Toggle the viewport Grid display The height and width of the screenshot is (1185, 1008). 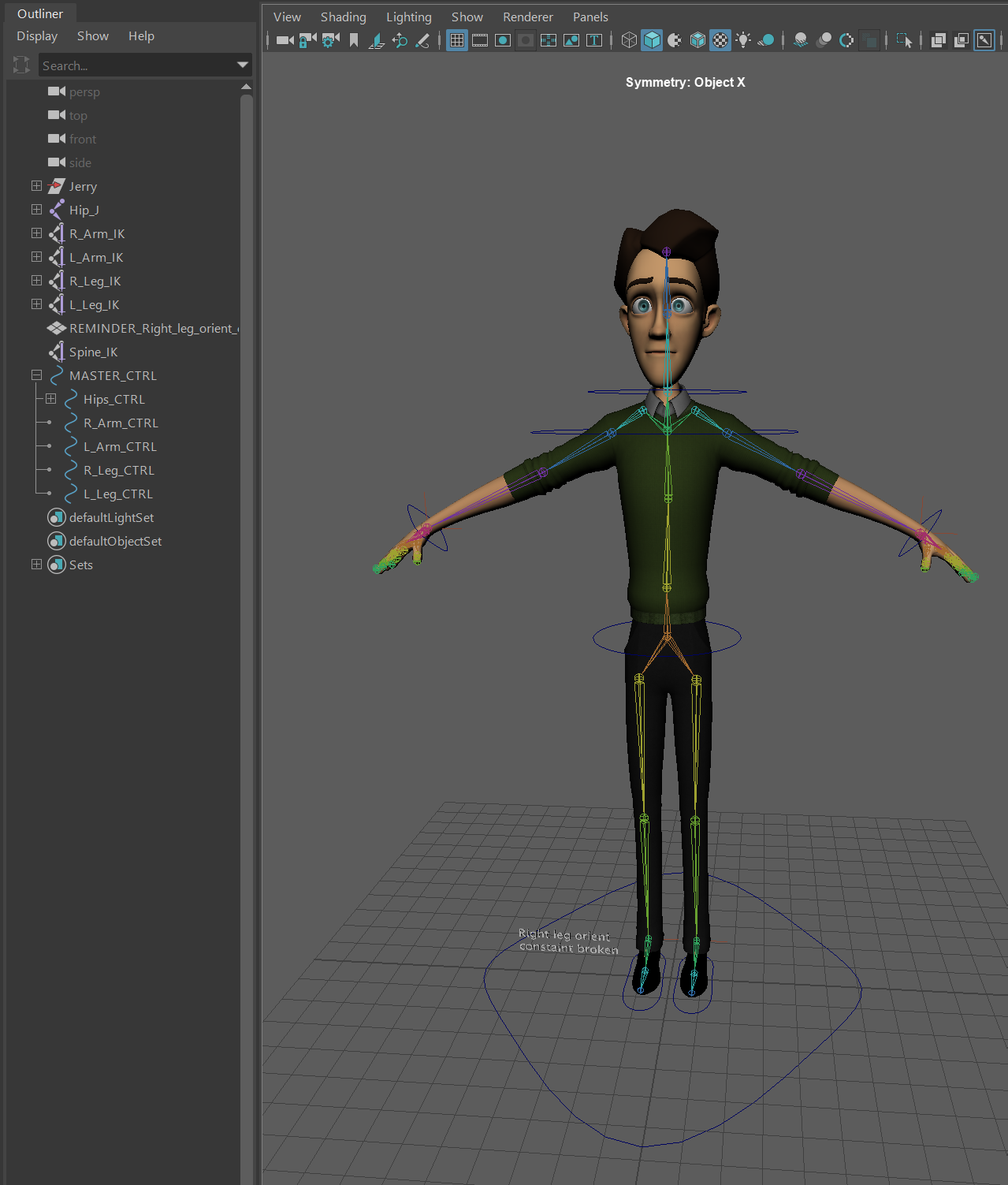(x=457, y=40)
